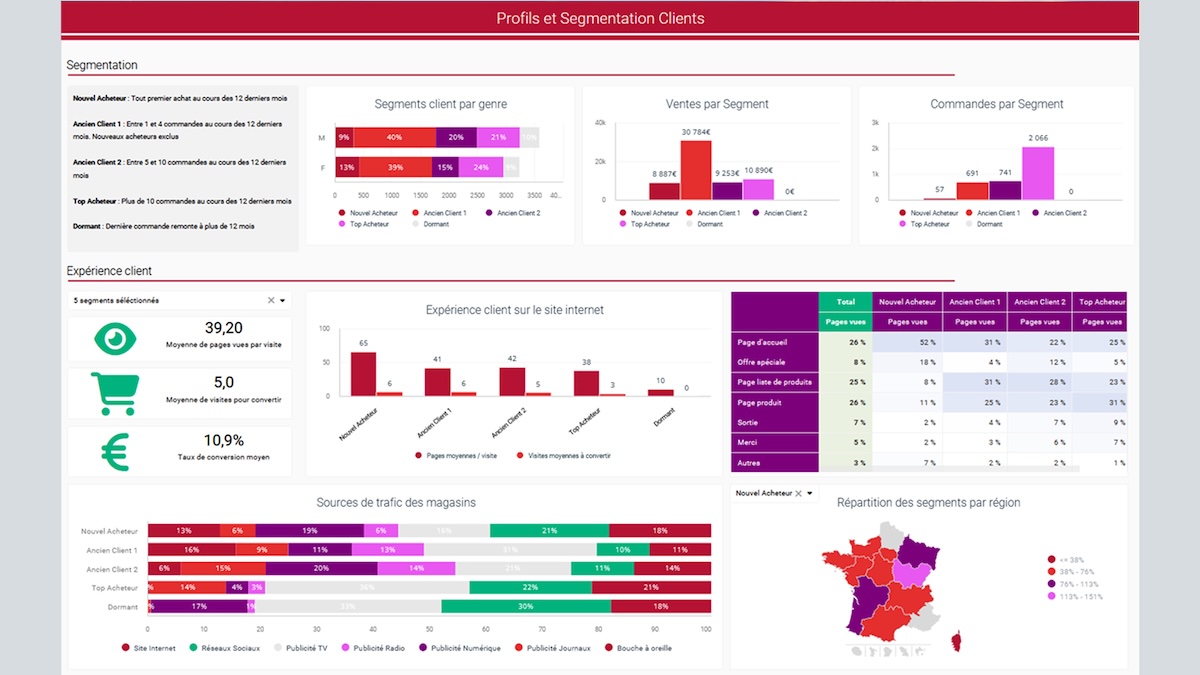Clear the 5 segments filter with X
The height and width of the screenshot is (675, 1200).
[x=270, y=300]
